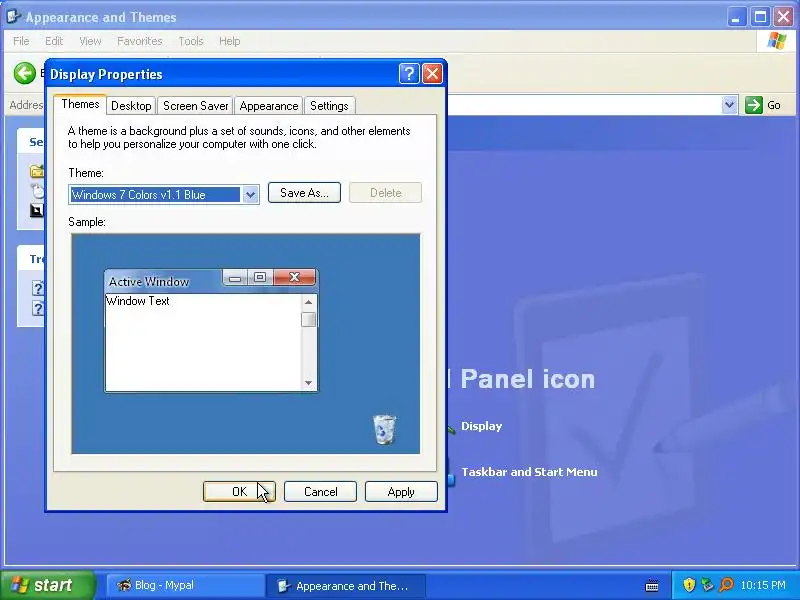Click the green Back arrow icon
The height and width of the screenshot is (600, 800).
point(24,73)
